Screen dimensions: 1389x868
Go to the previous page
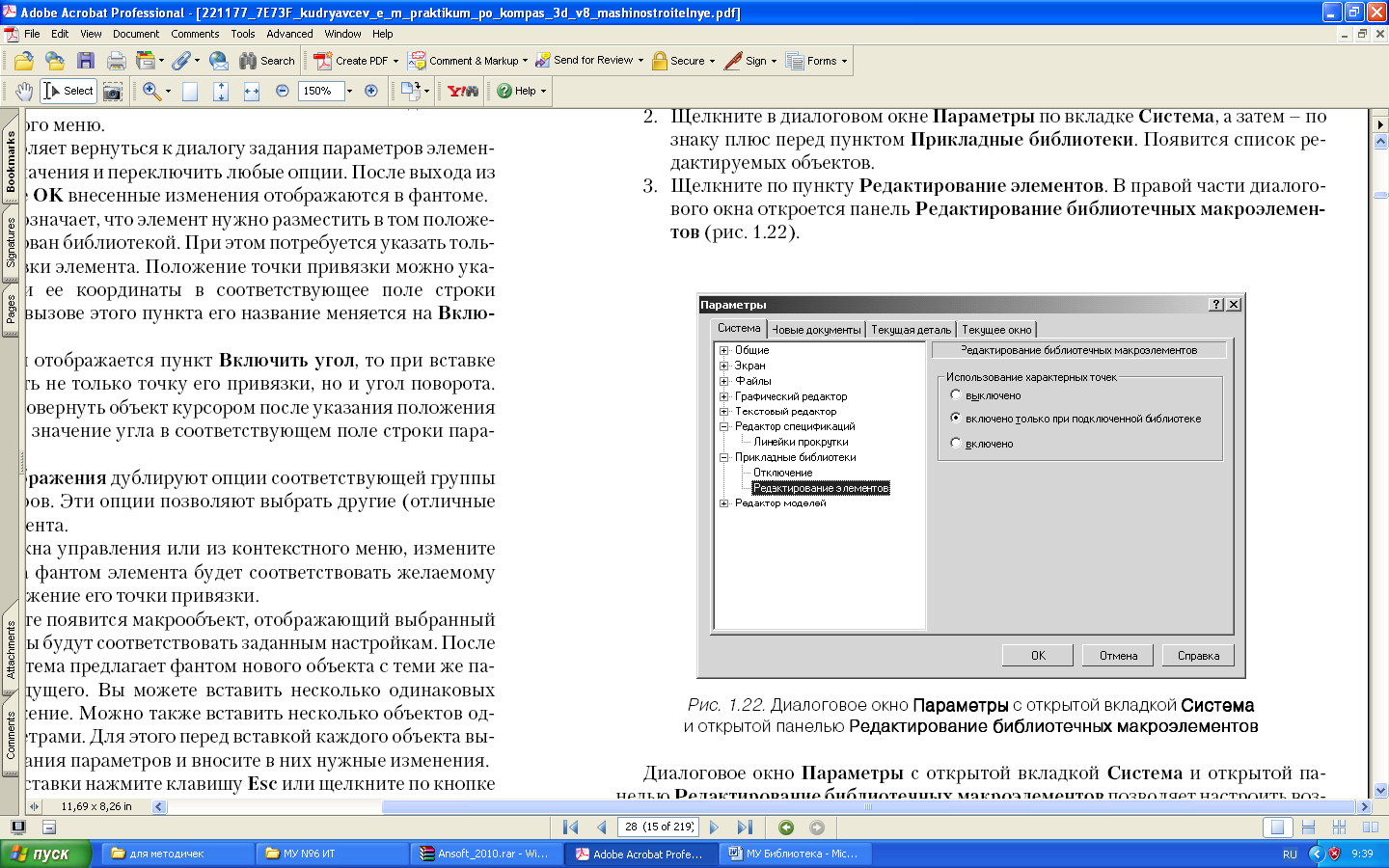point(602,827)
